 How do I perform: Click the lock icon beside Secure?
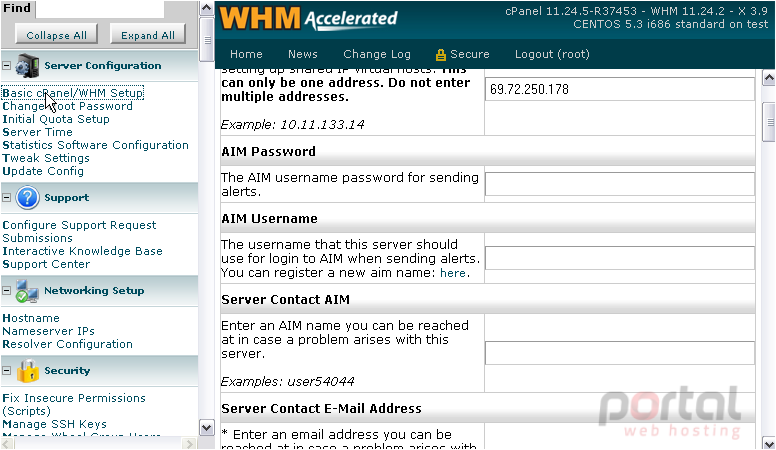[440, 54]
